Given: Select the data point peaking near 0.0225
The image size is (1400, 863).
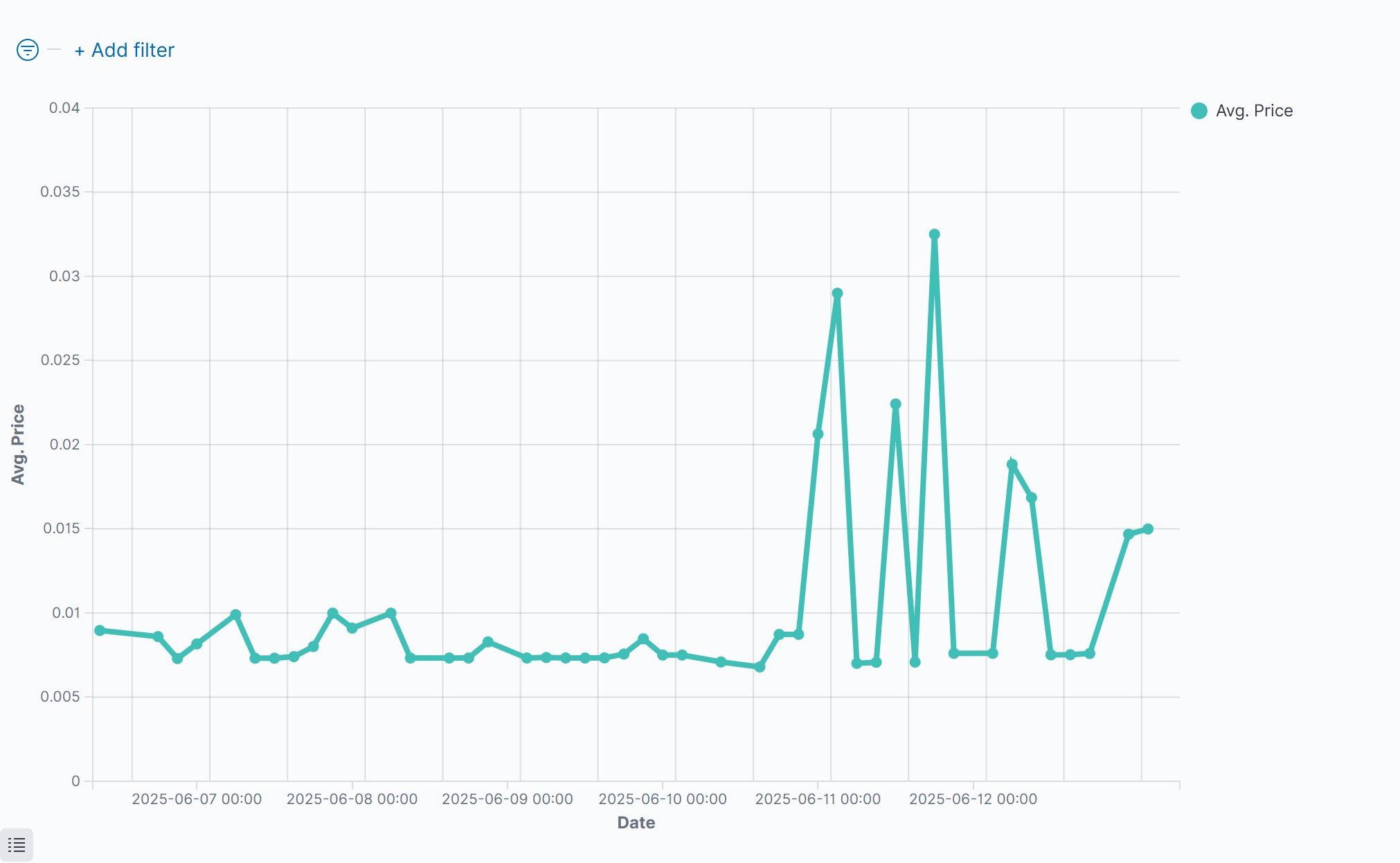Looking at the screenshot, I should (x=895, y=404).
